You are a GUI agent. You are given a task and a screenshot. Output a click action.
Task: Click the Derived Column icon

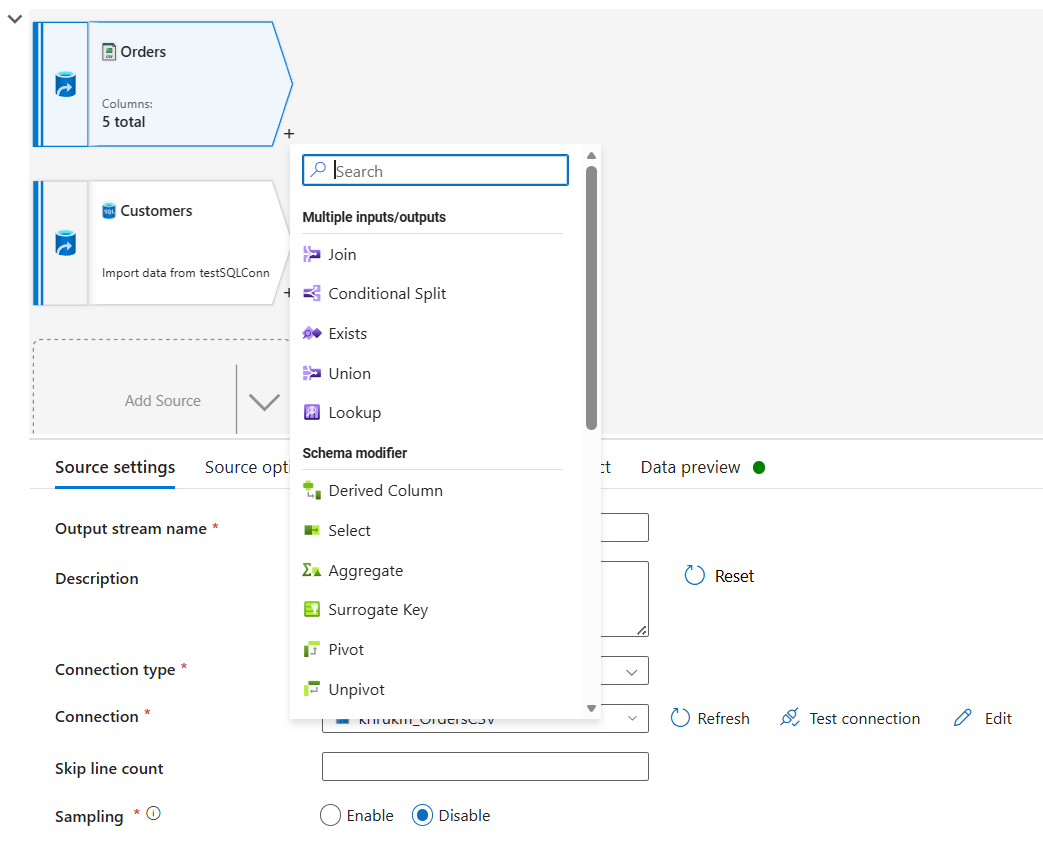point(311,490)
